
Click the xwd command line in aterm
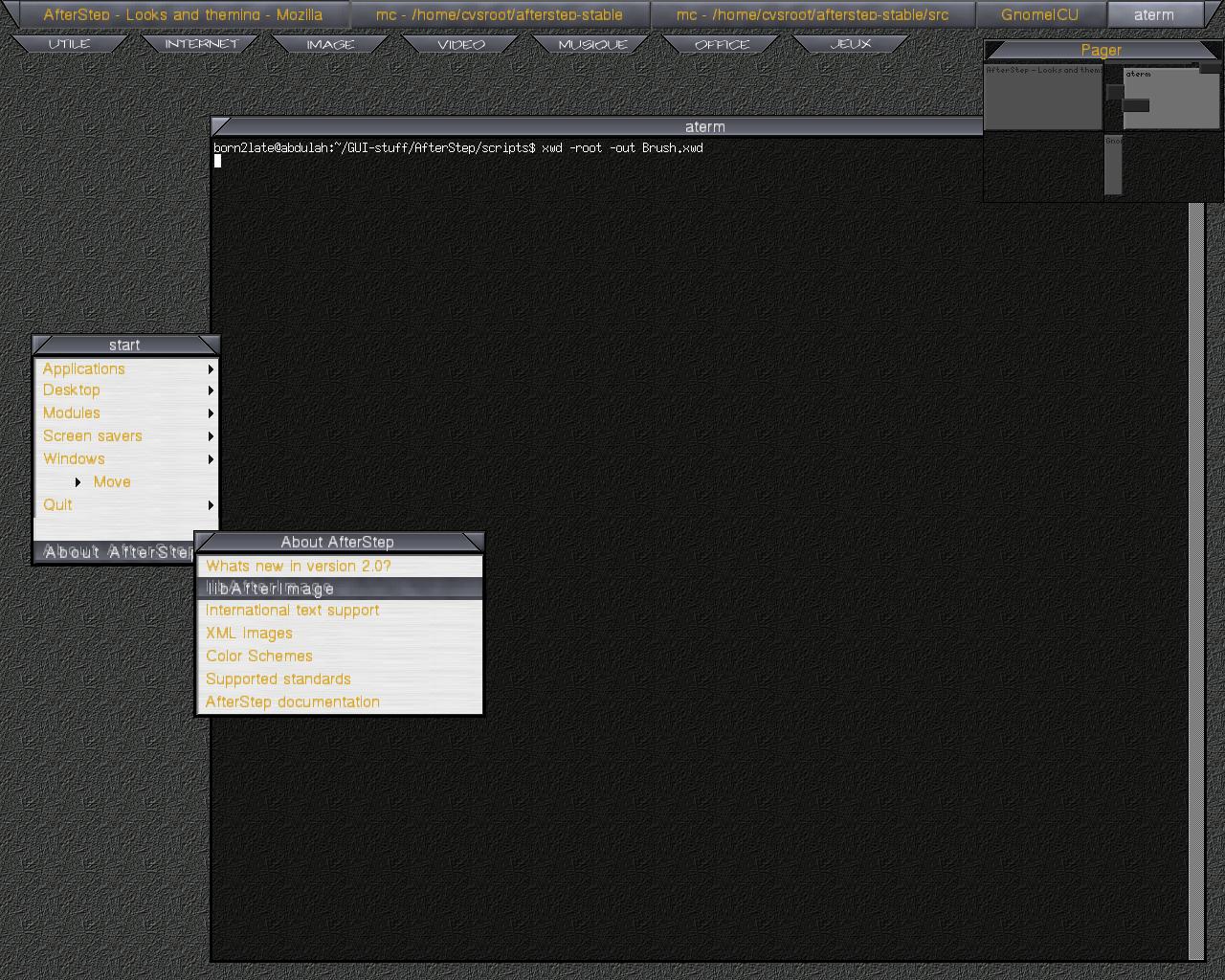pos(458,147)
